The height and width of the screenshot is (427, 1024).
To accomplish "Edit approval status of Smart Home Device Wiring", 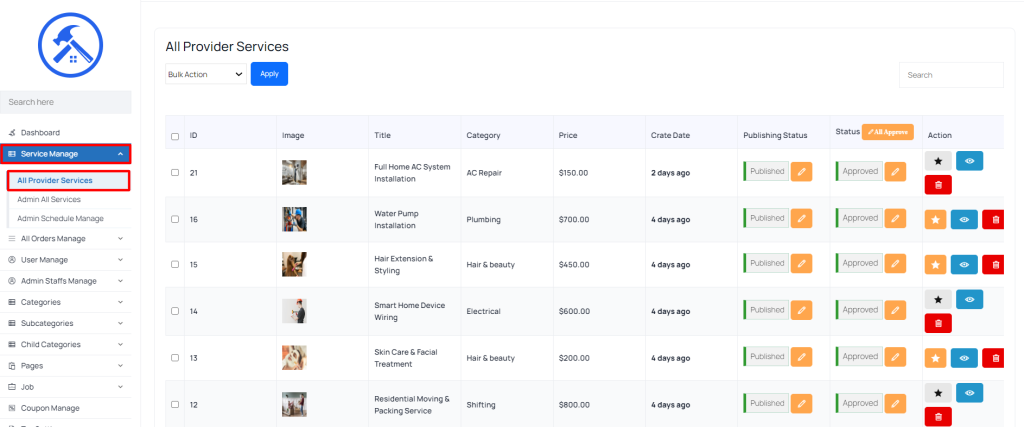I will 895,310.
